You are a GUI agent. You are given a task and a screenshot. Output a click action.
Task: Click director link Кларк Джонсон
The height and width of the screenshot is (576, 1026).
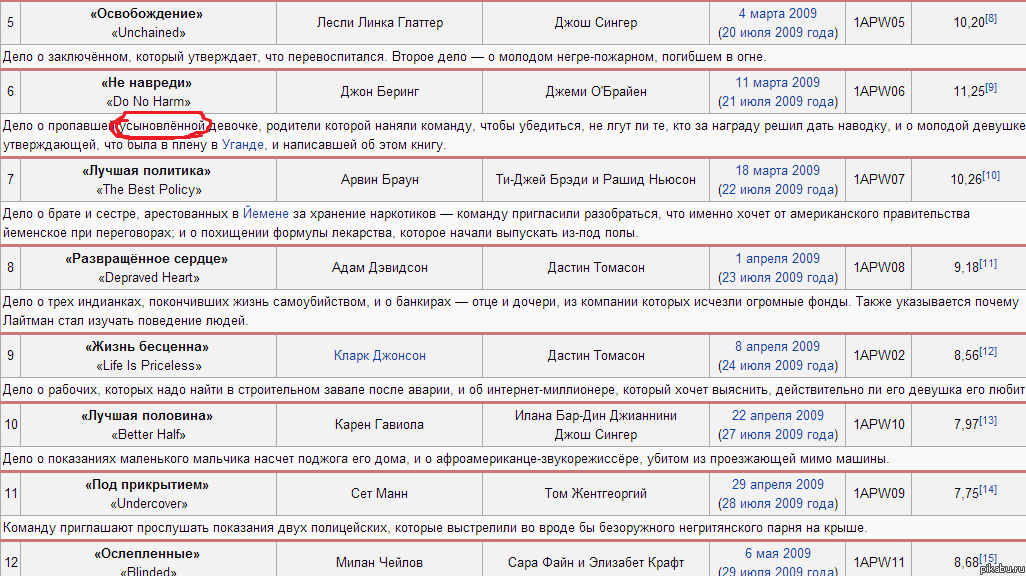click(379, 355)
